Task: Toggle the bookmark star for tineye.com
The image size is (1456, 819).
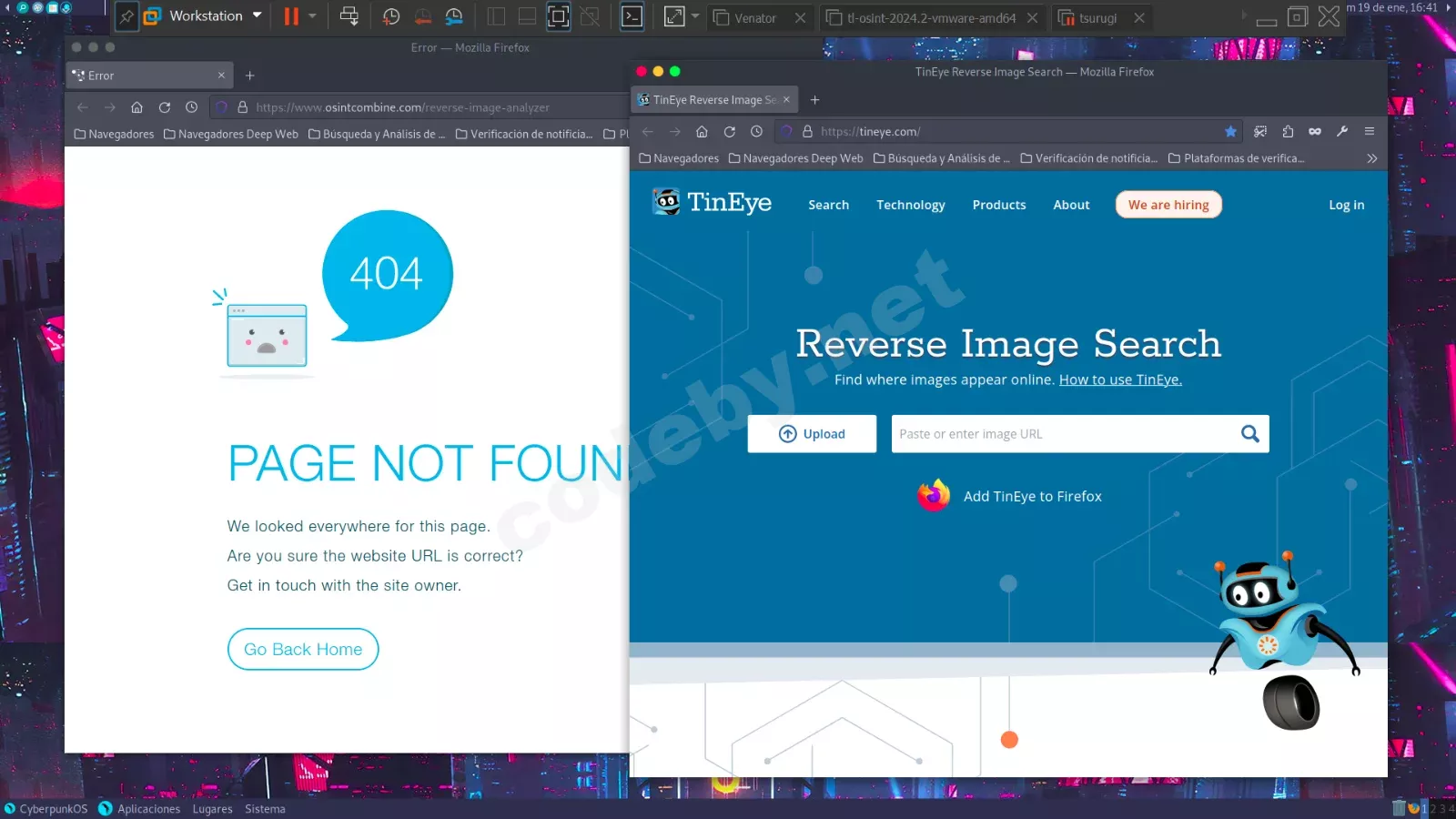Action: coord(1230,132)
